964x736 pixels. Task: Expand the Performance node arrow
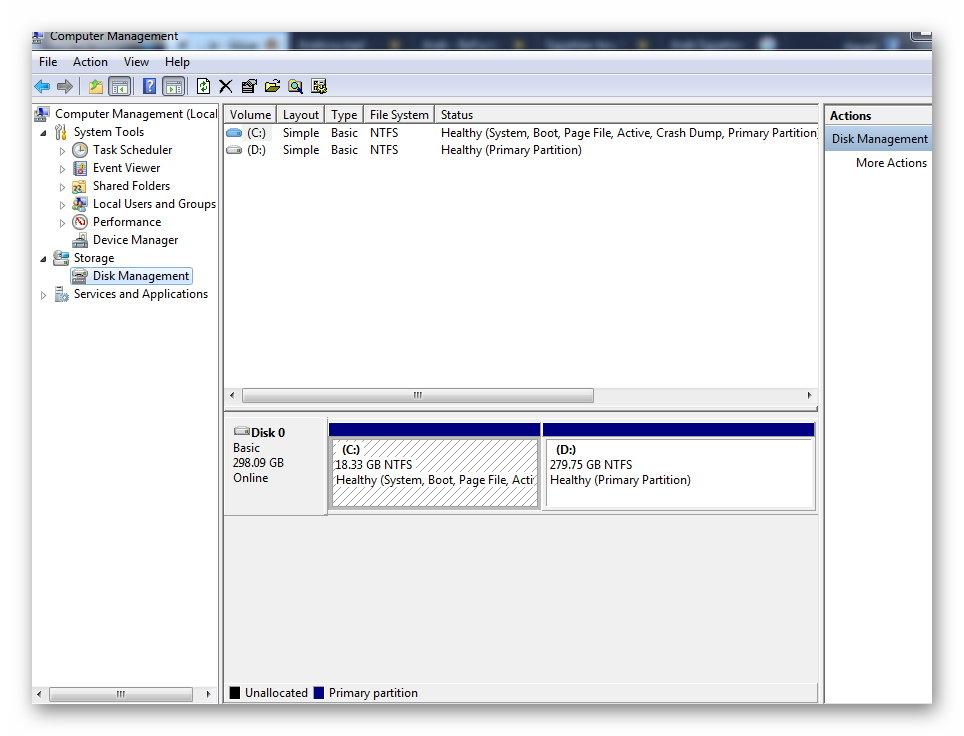click(x=62, y=223)
